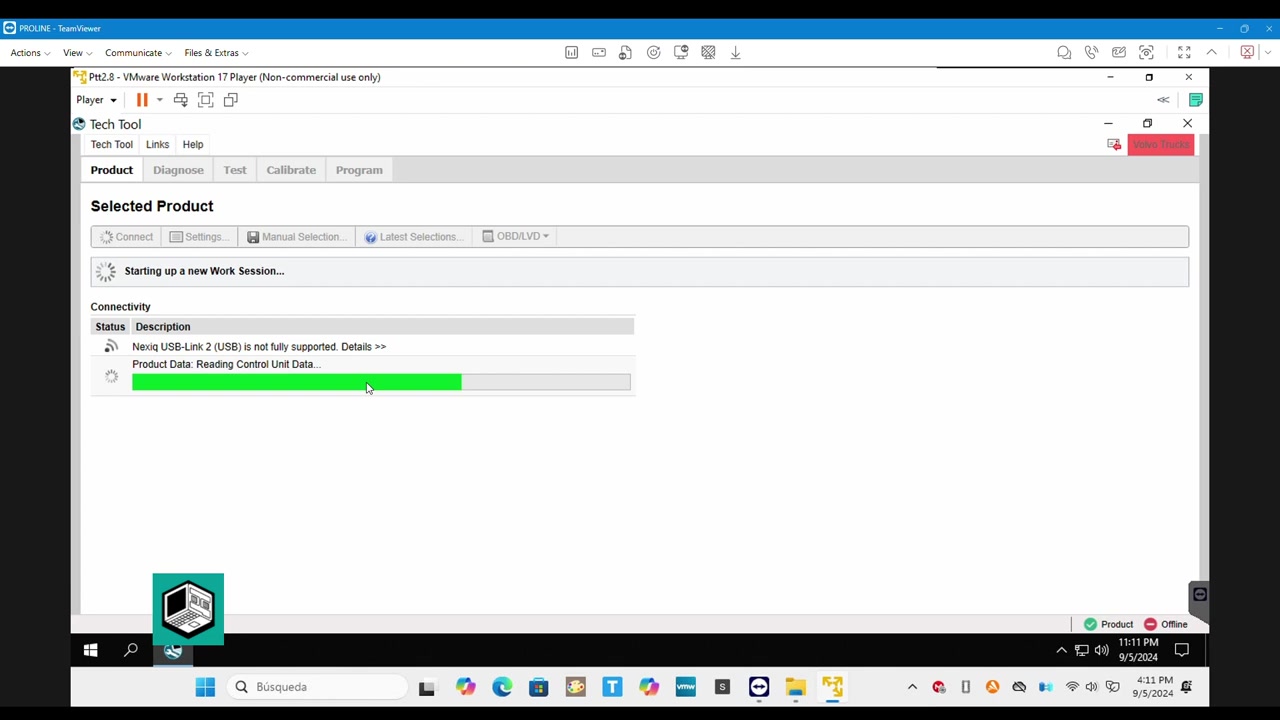Open product Settings button
The image size is (1280, 720).
[x=199, y=237]
